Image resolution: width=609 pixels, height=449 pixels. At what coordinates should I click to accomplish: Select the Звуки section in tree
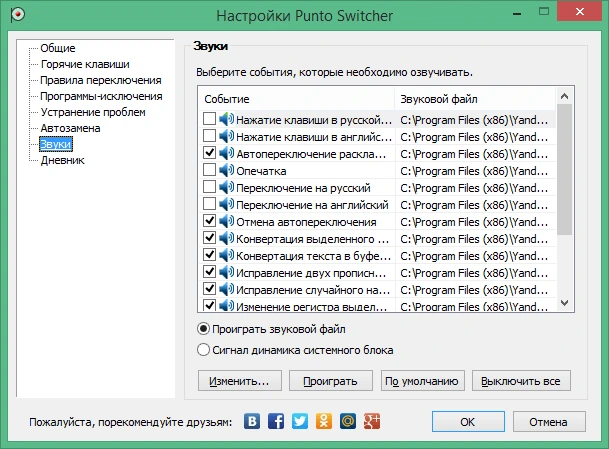56,144
